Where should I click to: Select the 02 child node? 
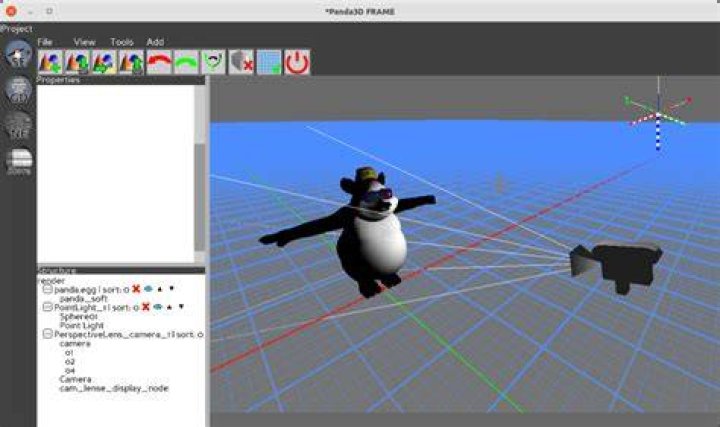(69, 361)
